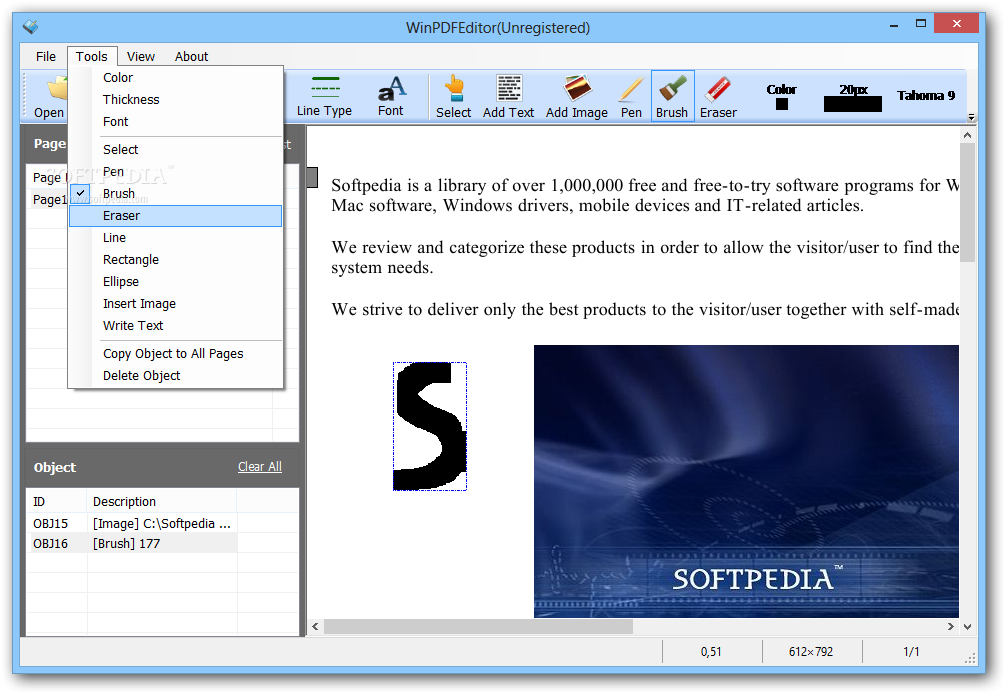The width and height of the screenshot is (1006, 694).
Task: Click the Softpedia image in document
Action: click(746, 481)
